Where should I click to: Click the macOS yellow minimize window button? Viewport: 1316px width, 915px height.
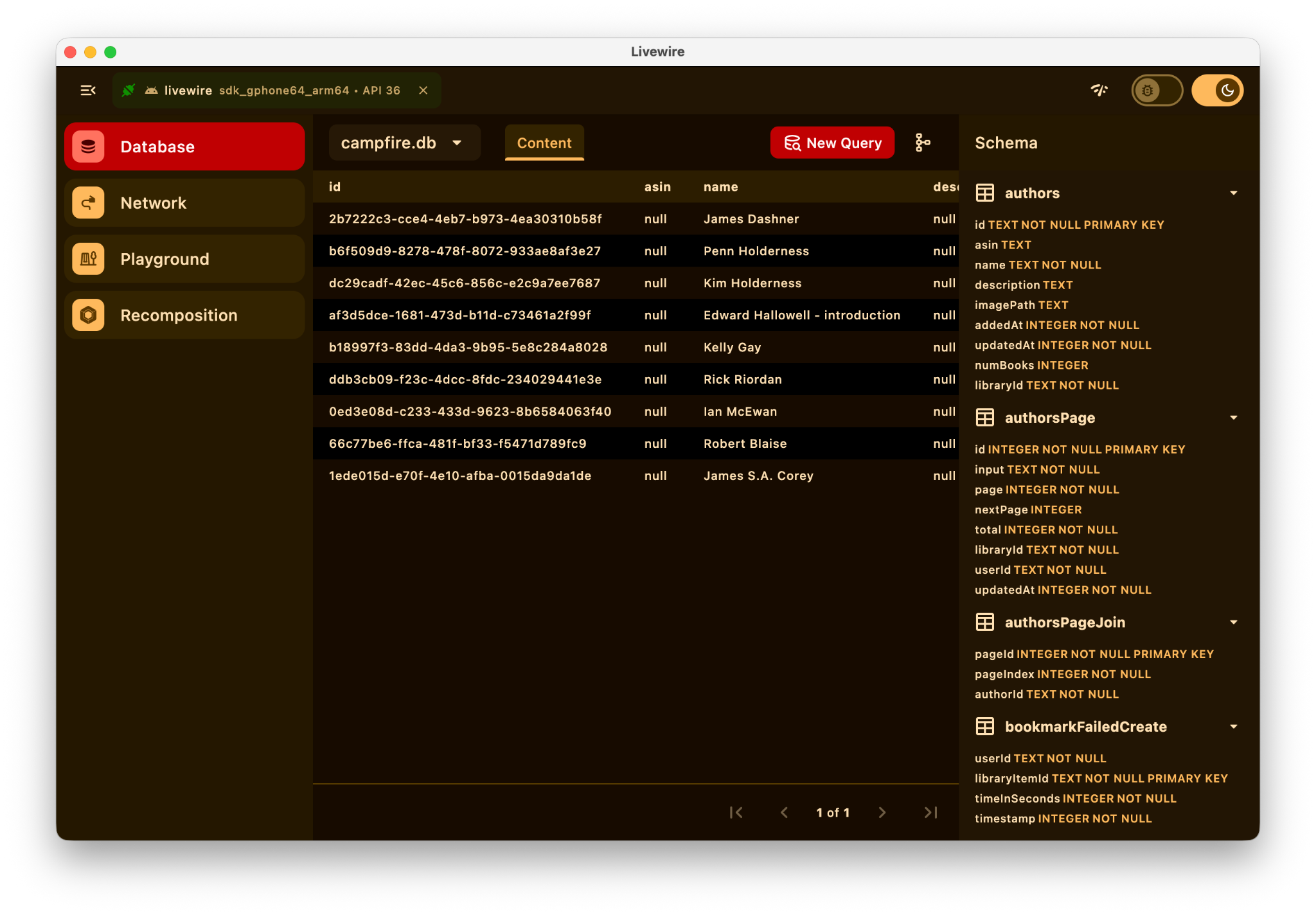coord(91,52)
